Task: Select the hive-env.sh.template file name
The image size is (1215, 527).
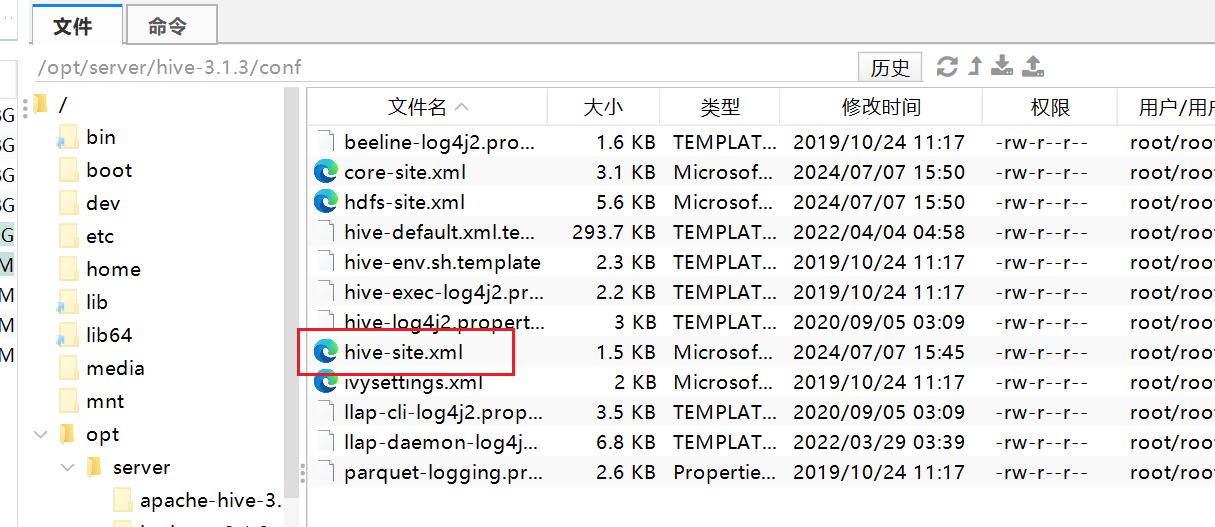Action: [x=442, y=262]
